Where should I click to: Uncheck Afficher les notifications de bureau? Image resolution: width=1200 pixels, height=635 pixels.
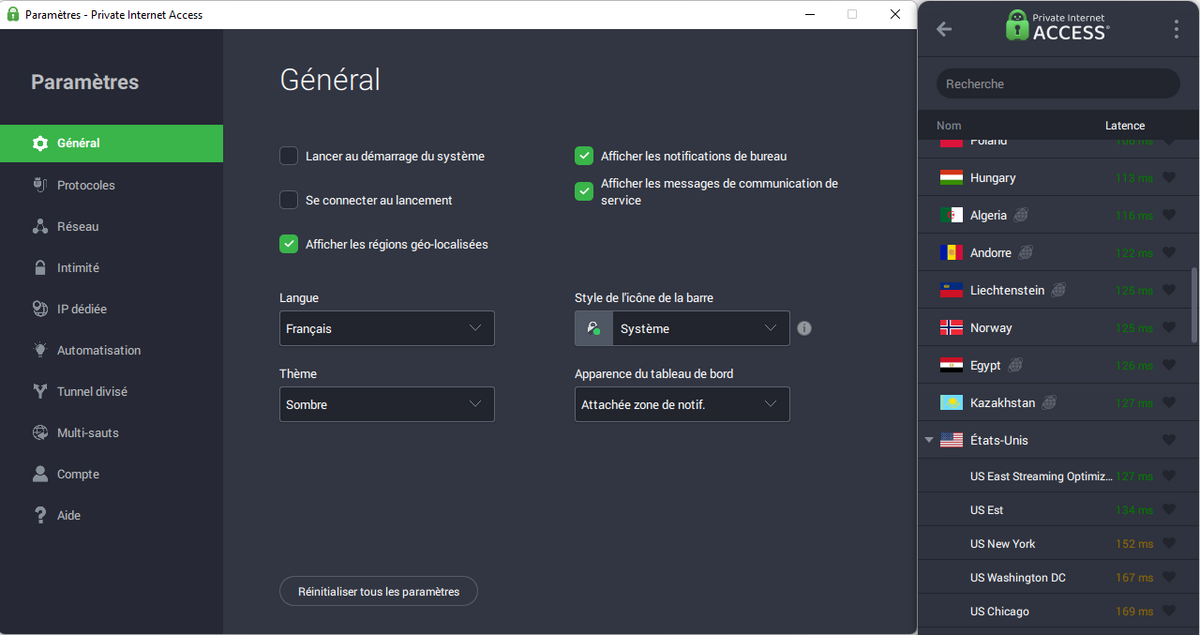pyautogui.click(x=584, y=156)
